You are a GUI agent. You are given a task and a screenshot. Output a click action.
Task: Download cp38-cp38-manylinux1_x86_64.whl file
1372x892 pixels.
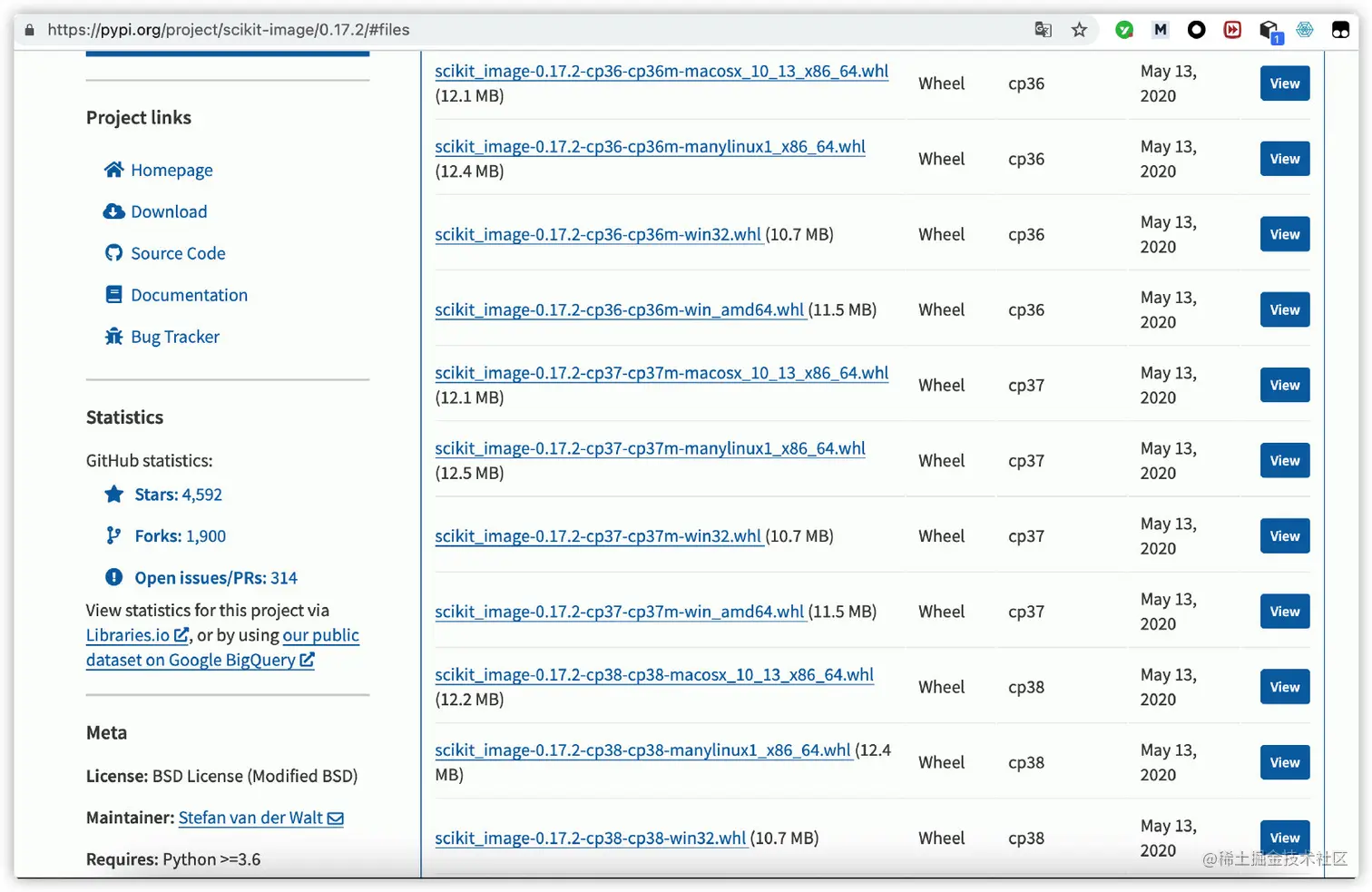(x=642, y=750)
